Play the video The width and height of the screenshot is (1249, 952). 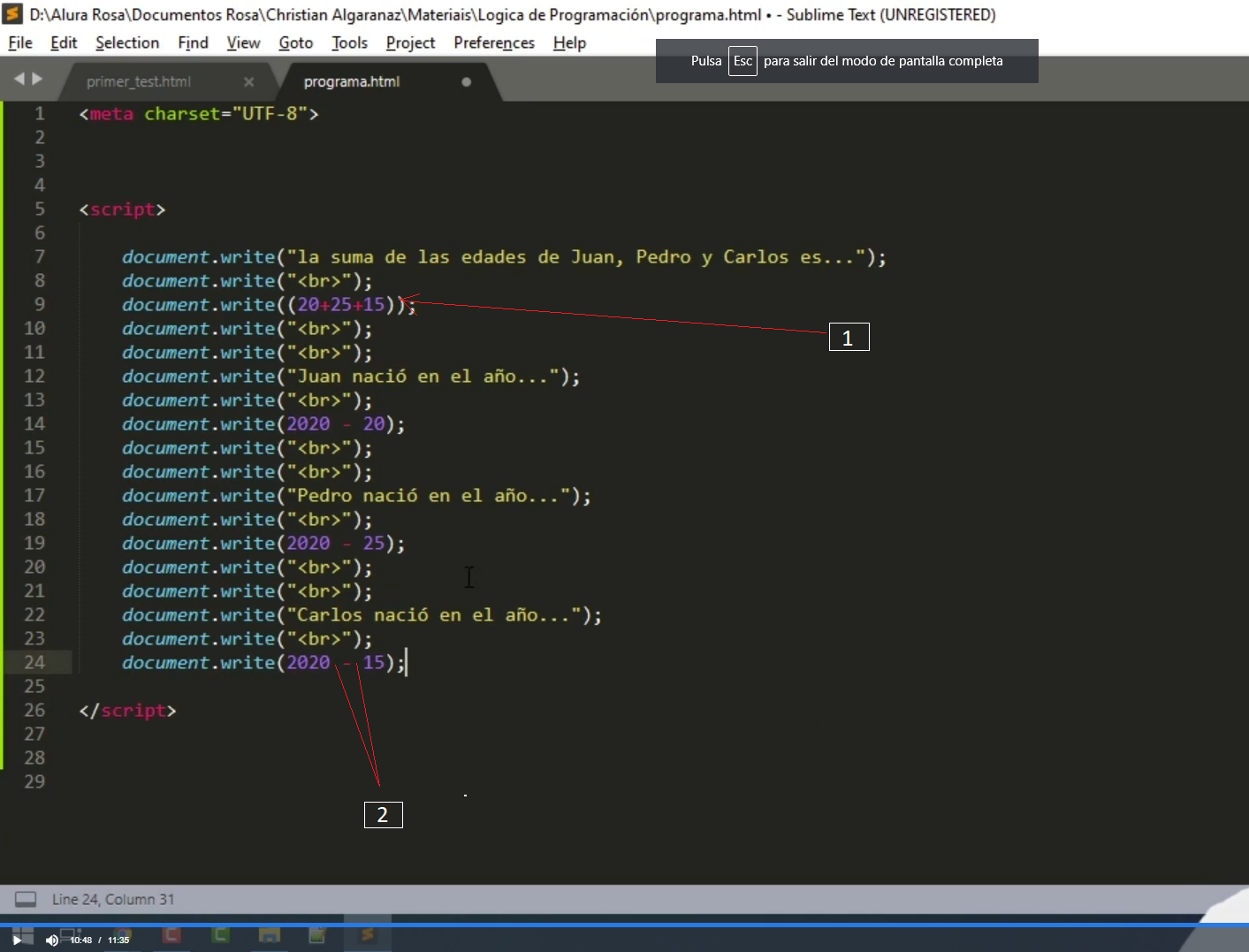click(17, 940)
